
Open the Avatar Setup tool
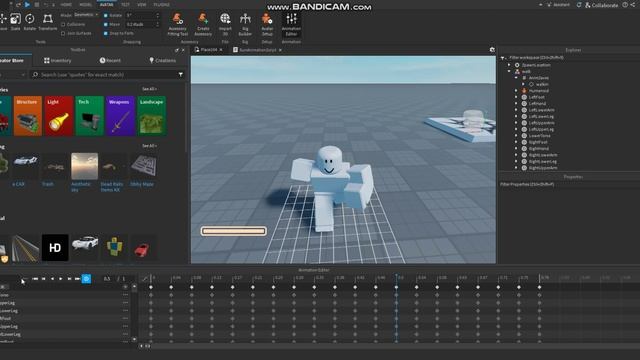(267, 24)
